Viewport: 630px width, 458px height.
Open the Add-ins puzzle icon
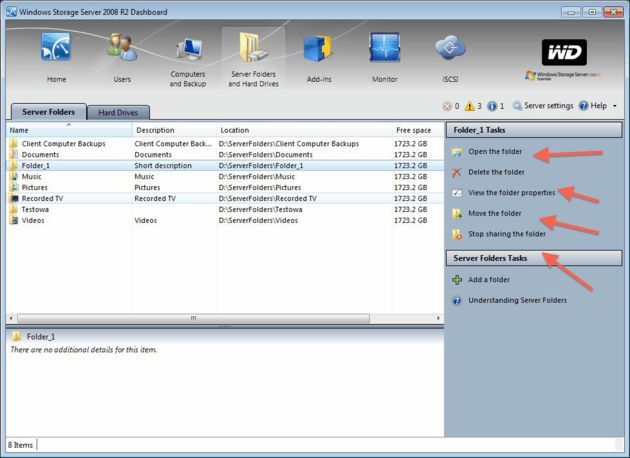(x=317, y=48)
